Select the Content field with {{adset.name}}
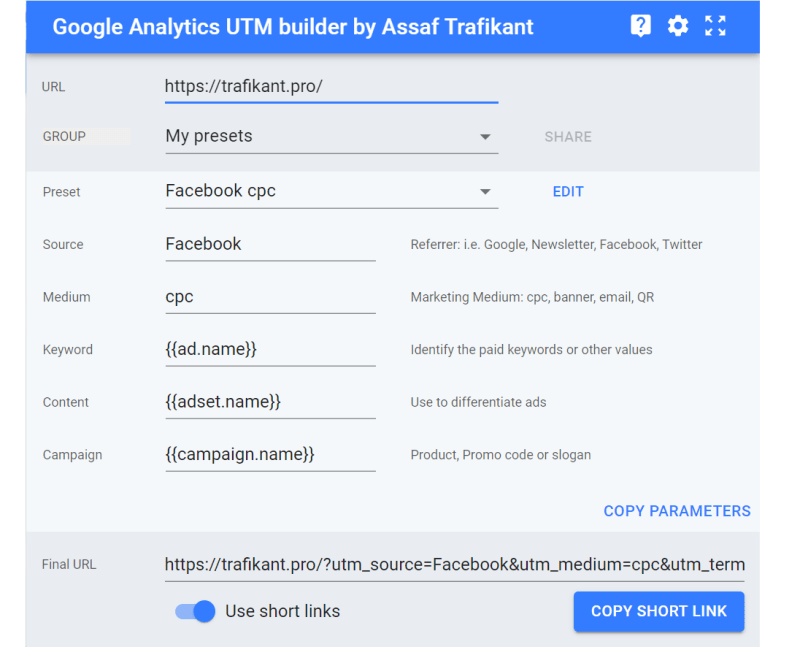 pos(270,402)
